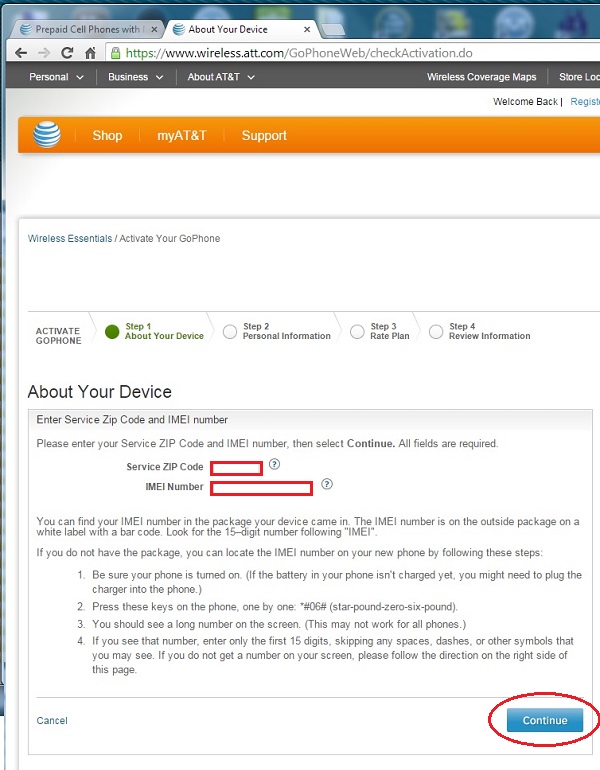The width and height of the screenshot is (600, 770).
Task: Click the Cancel link
Action: tap(52, 720)
